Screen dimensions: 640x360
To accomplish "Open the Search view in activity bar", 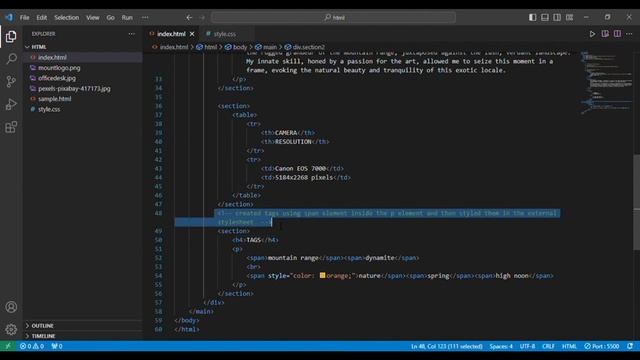I will click(x=11, y=59).
